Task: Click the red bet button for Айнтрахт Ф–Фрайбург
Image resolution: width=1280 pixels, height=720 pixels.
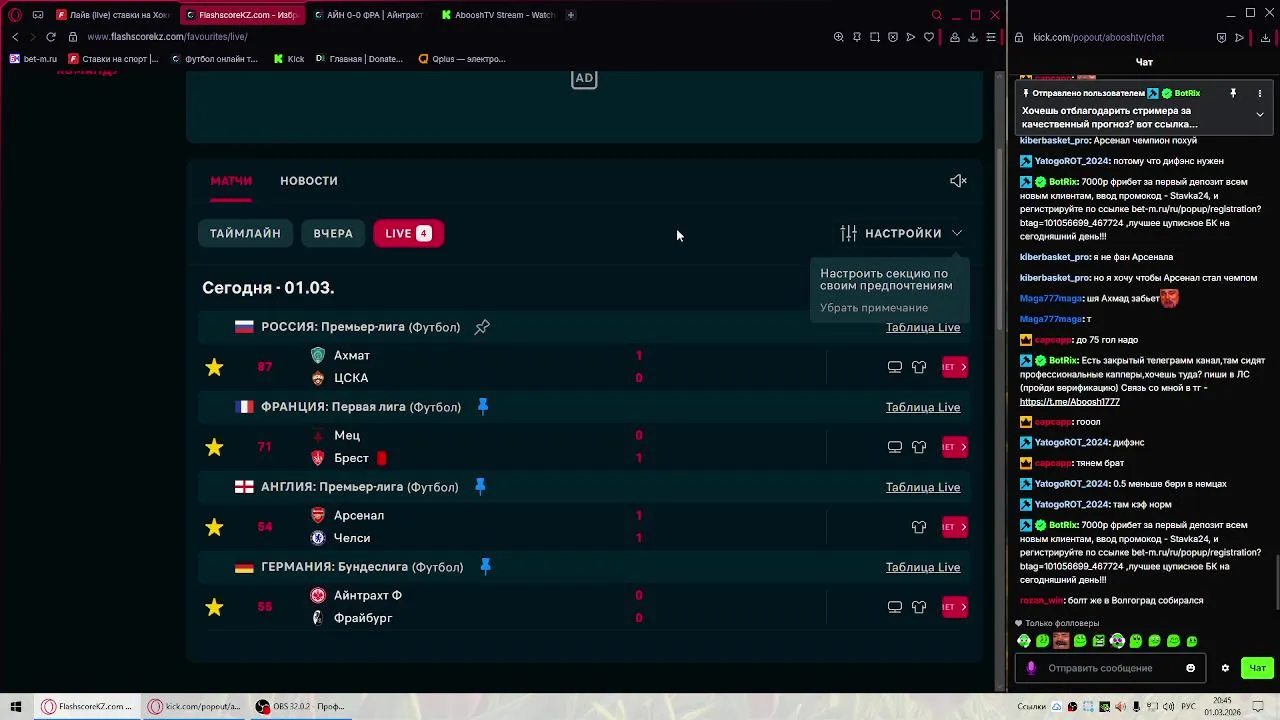Action: (954, 607)
